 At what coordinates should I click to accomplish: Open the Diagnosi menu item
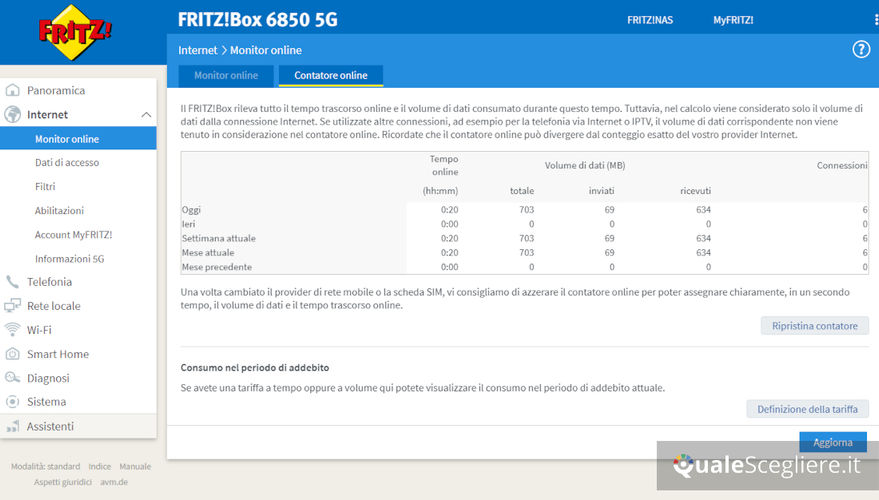click(48, 378)
